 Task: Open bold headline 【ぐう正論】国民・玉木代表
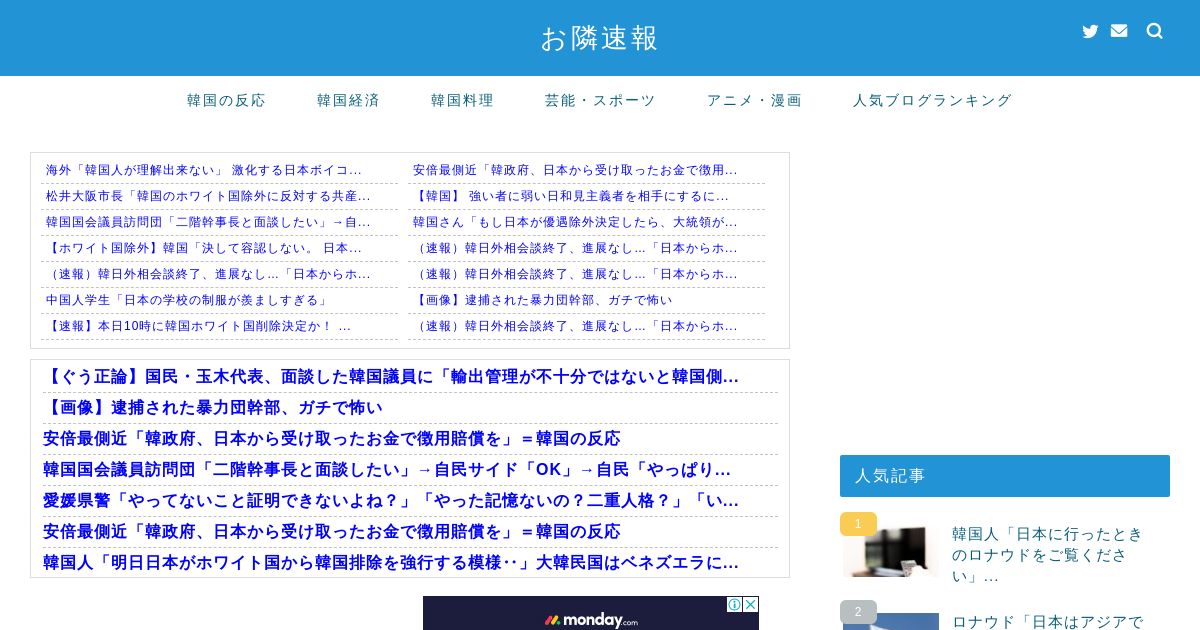(x=391, y=377)
